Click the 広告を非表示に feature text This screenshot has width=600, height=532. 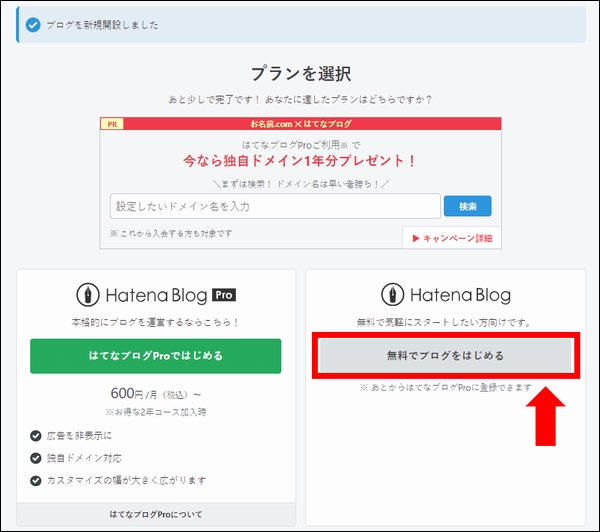pos(79,436)
